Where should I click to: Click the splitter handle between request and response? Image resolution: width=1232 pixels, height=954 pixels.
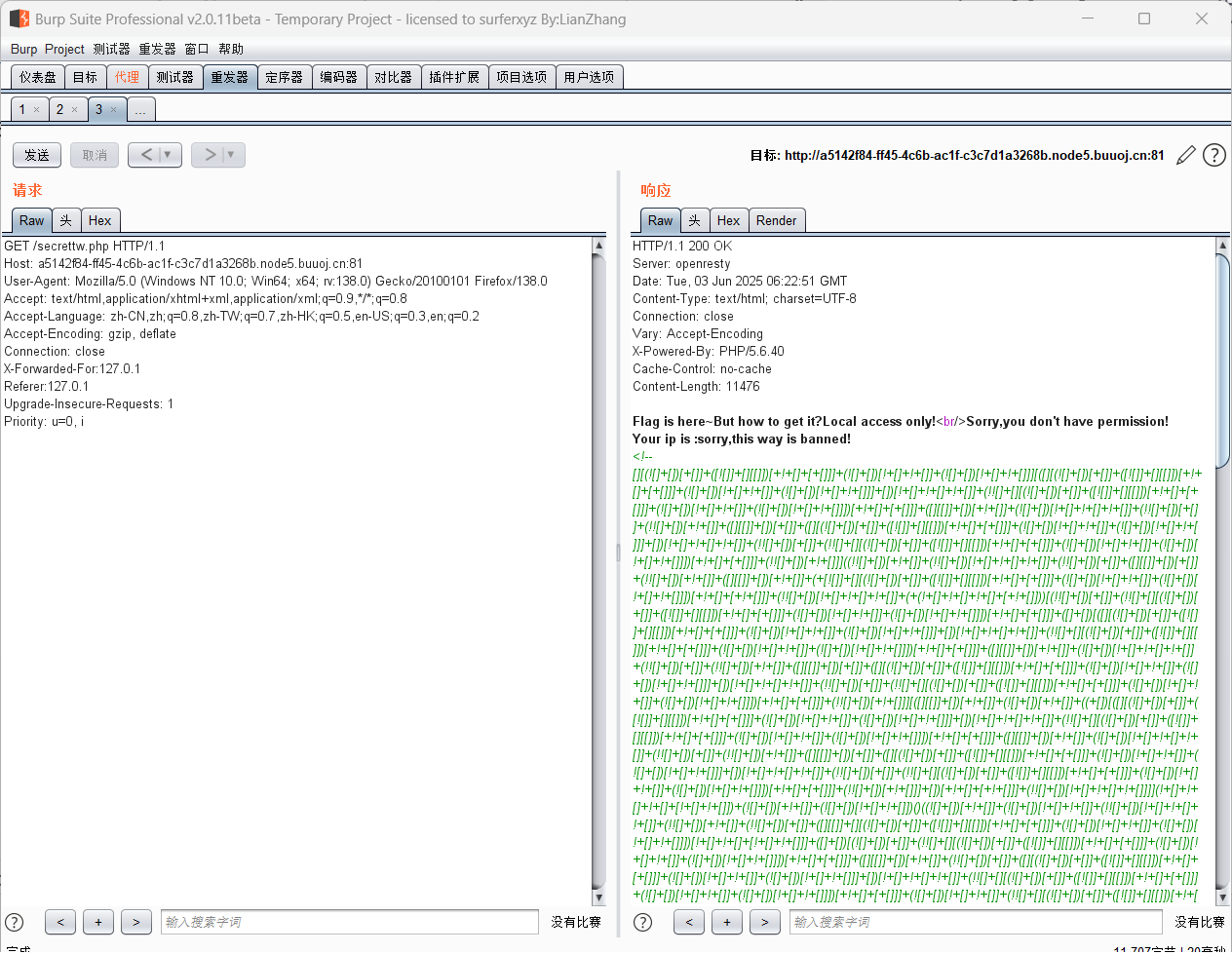[x=618, y=553]
